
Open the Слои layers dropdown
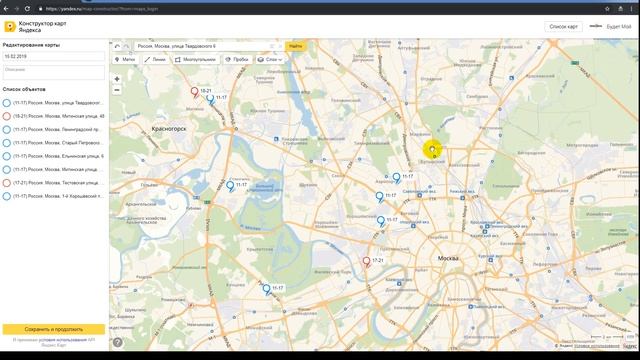point(270,60)
